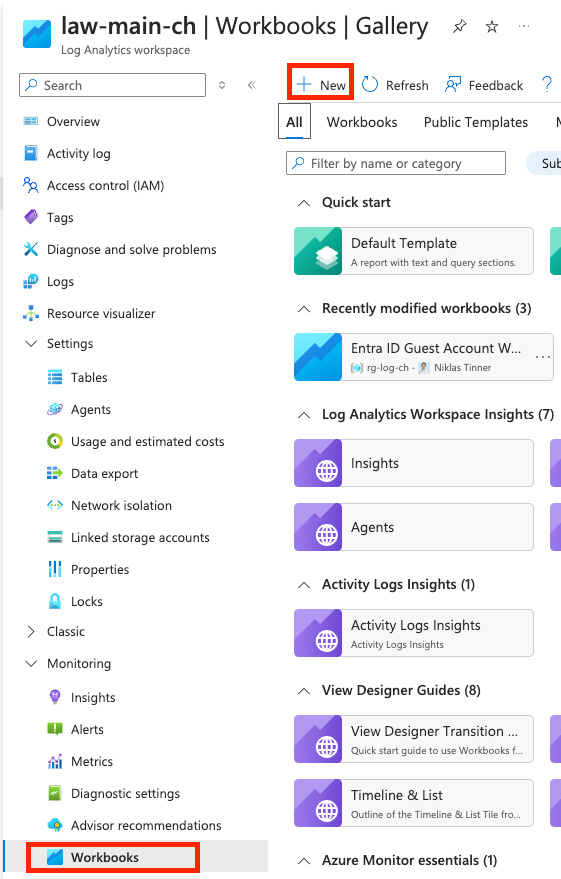This screenshot has height=879, width=561.
Task: Mark workspace as favorite with star icon
Action: [x=492, y=26]
